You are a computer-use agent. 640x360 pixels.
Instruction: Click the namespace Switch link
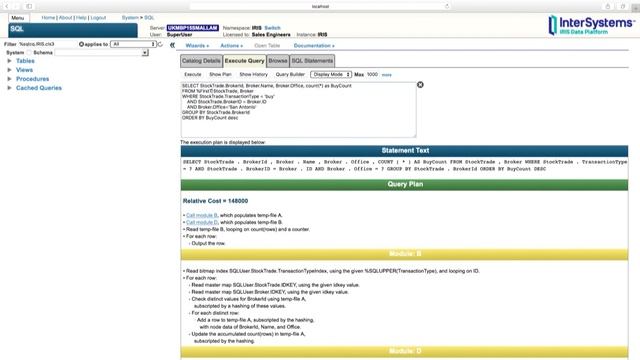coord(272,28)
